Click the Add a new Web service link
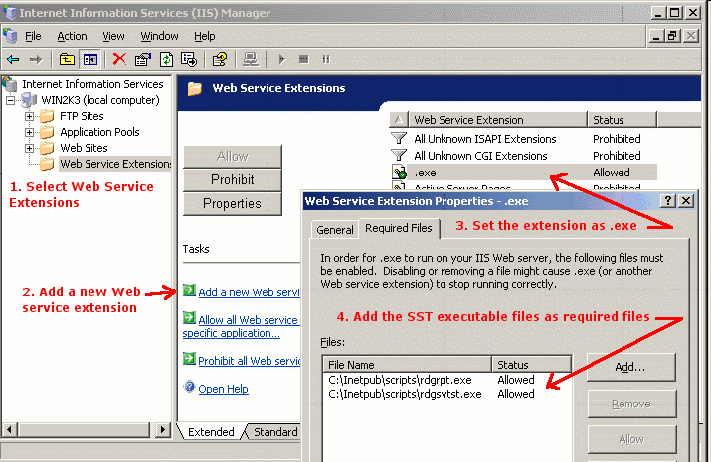This screenshot has width=711, height=462. pos(249,292)
